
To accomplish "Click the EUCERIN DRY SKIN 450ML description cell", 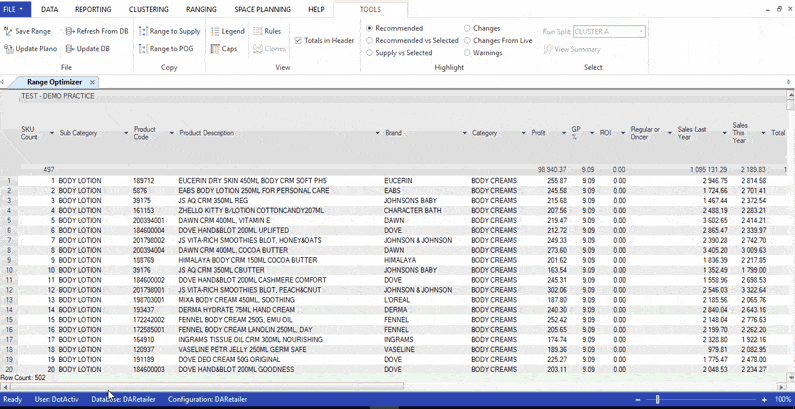I will click(x=254, y=181).
